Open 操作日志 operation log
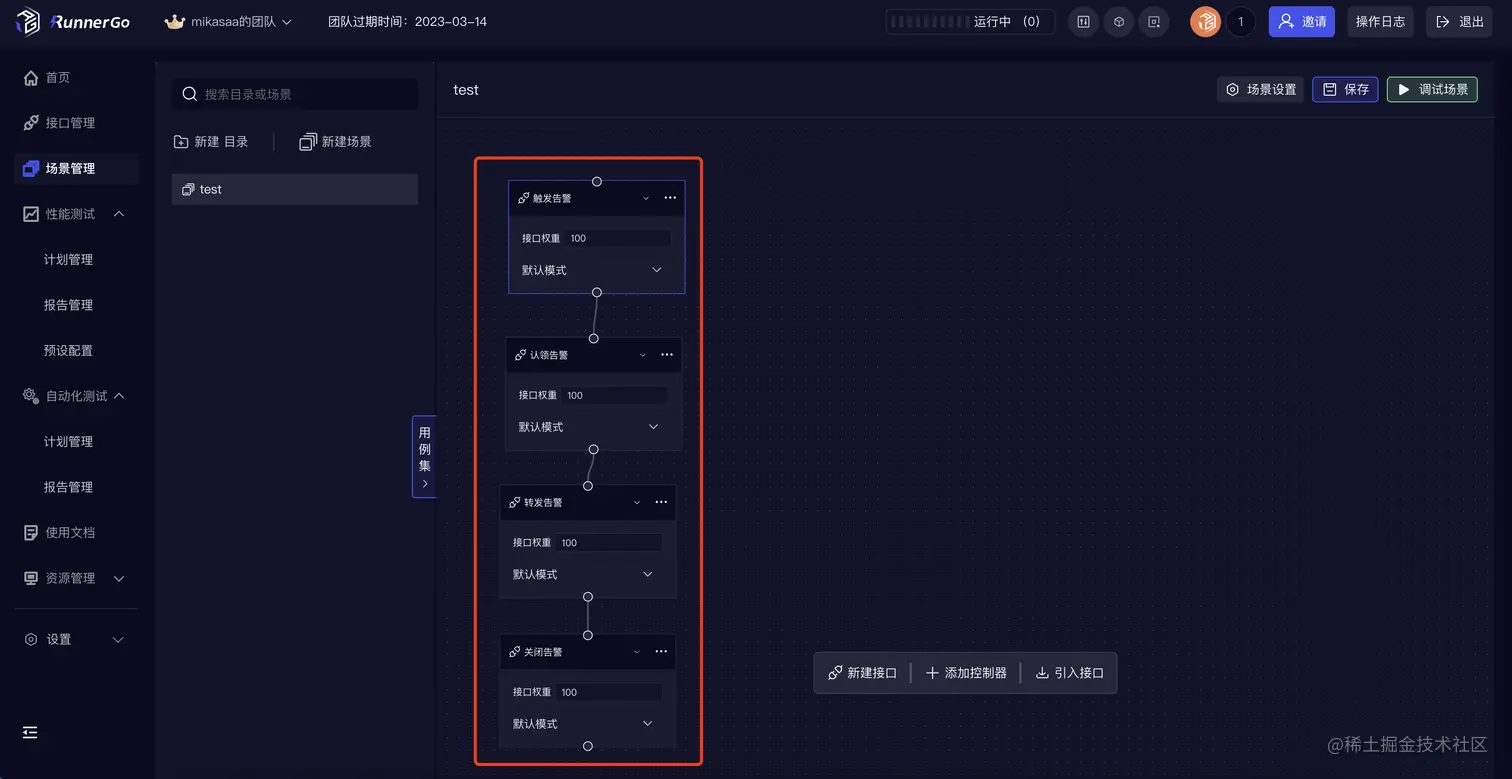This screenshot has height=779, width=1512. click(x=1380, y=21)
